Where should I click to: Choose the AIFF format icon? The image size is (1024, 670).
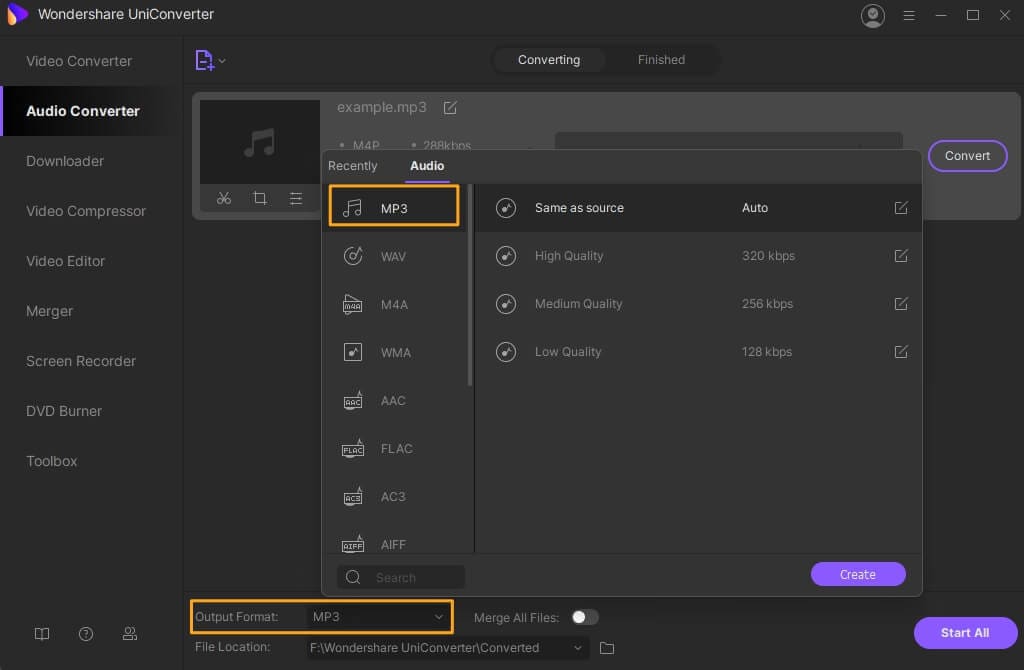click(353, 545)
